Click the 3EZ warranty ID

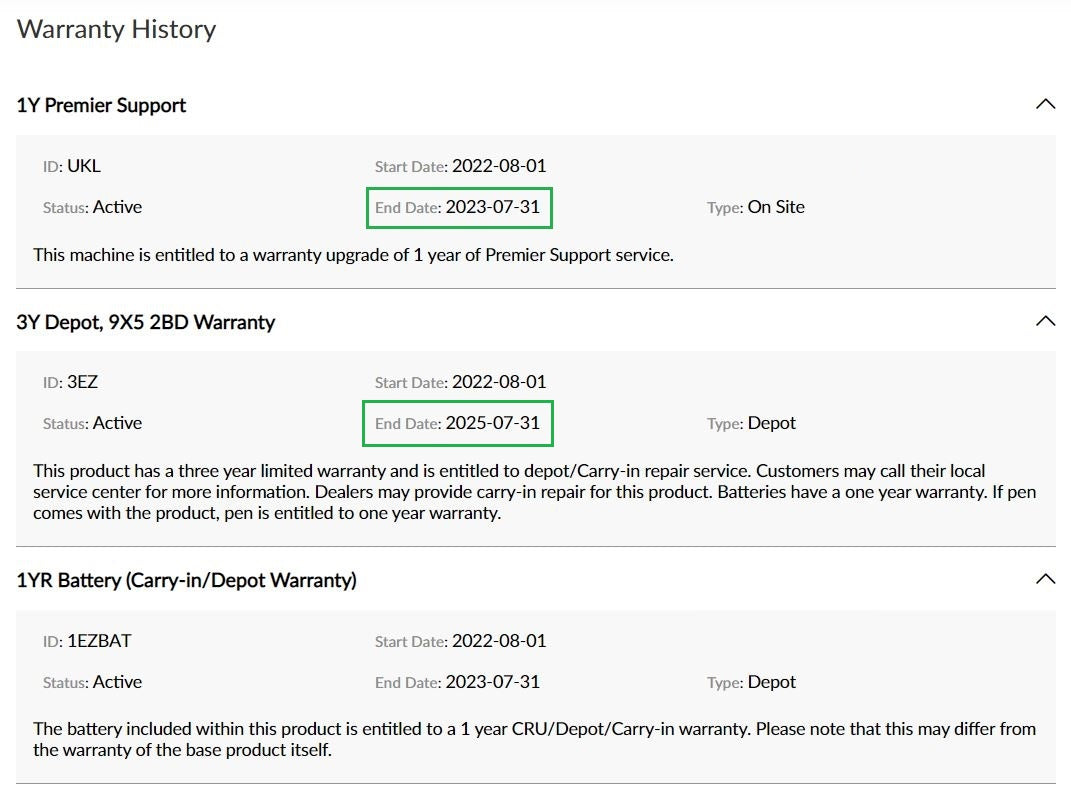pos(82,382)
